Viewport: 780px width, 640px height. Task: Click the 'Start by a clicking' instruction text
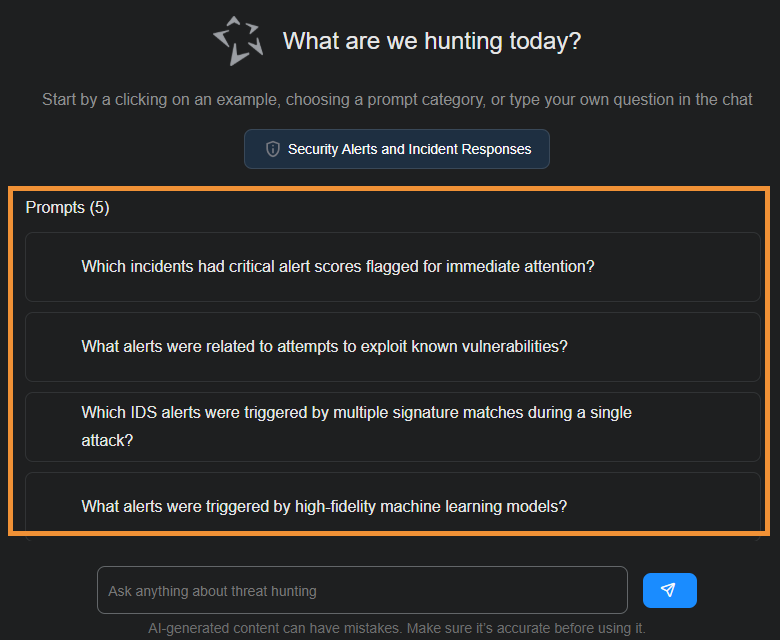[x=397, y=99]
